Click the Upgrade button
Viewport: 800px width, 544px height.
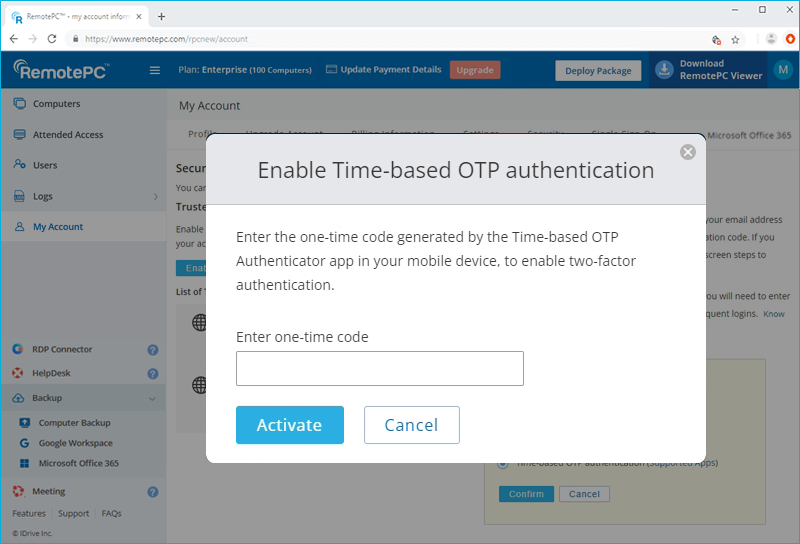coord(475,70)
